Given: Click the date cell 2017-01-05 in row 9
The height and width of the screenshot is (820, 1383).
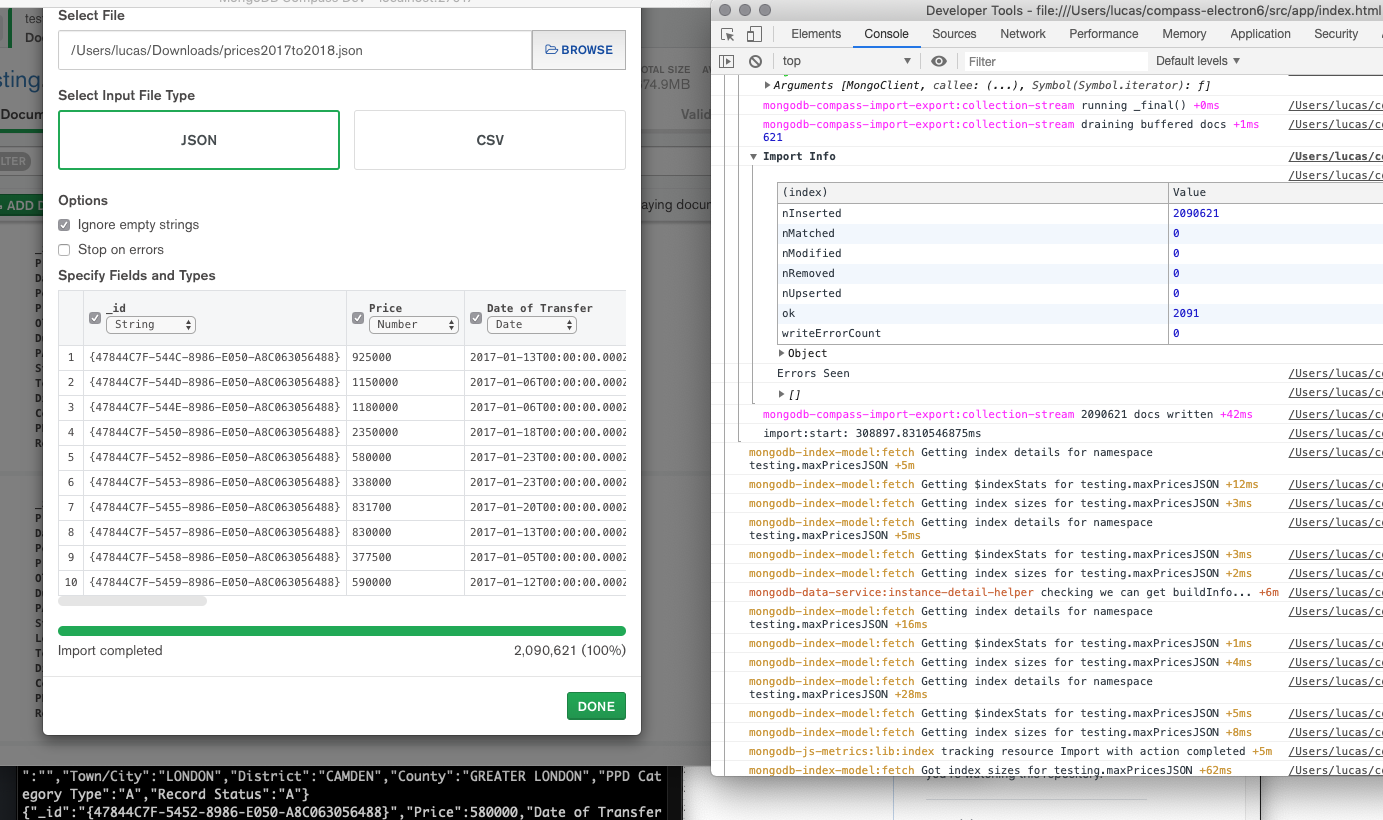Looking at the screenshot, I should click(546, 557).
